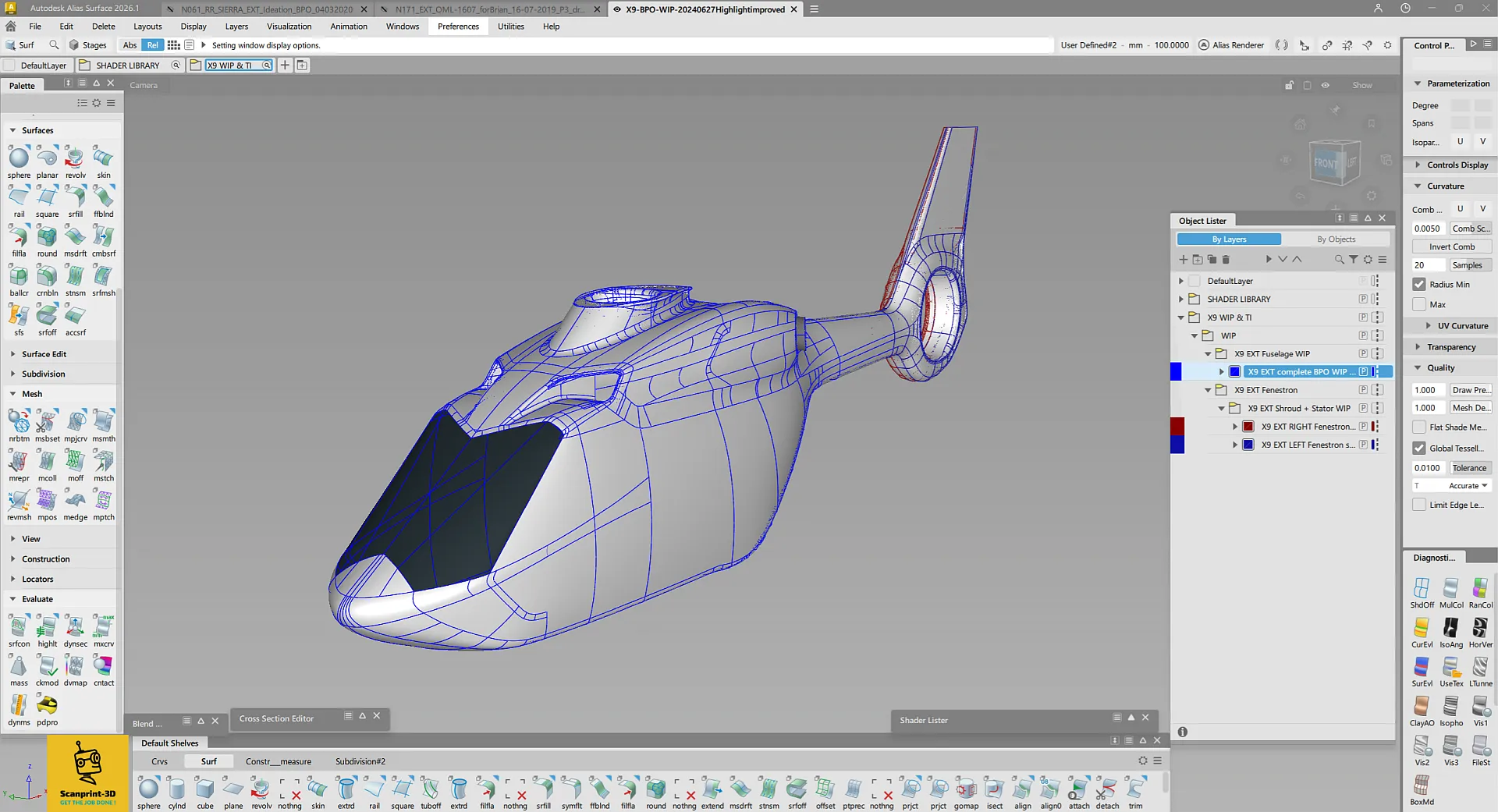The image size is (1498, 812).
Task: Click the Invert Comb button
Action: (1451, 246)
